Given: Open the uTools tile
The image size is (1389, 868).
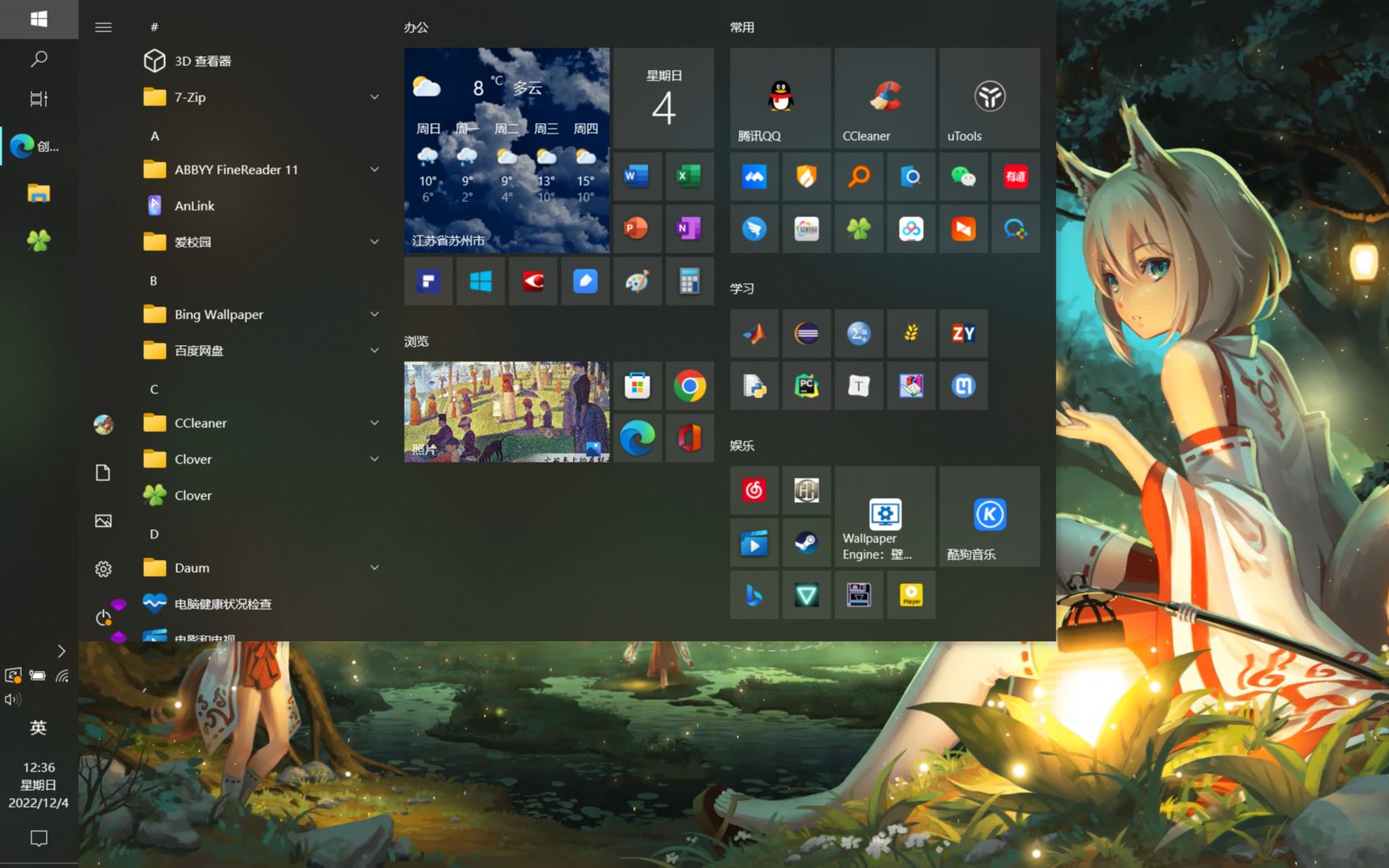Looking at the screenshot, I should pos(989,98).
